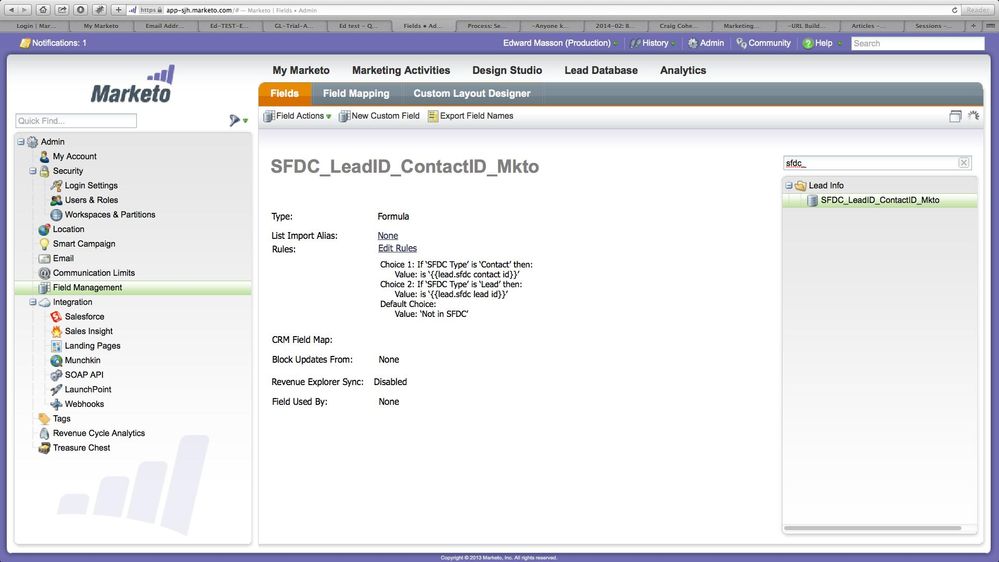Screen dimensions: 999x562
Task: Click the Workspaces & Partitions globe icon
Action: 56,215
